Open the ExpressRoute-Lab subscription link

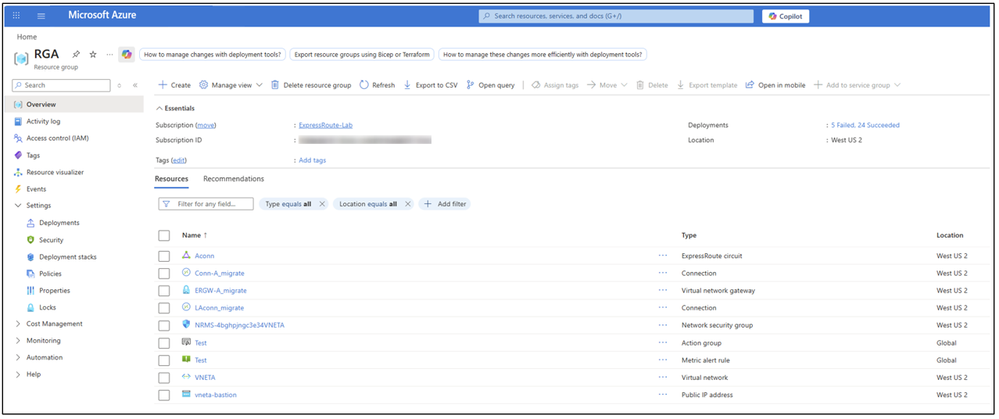coord(326,125)
